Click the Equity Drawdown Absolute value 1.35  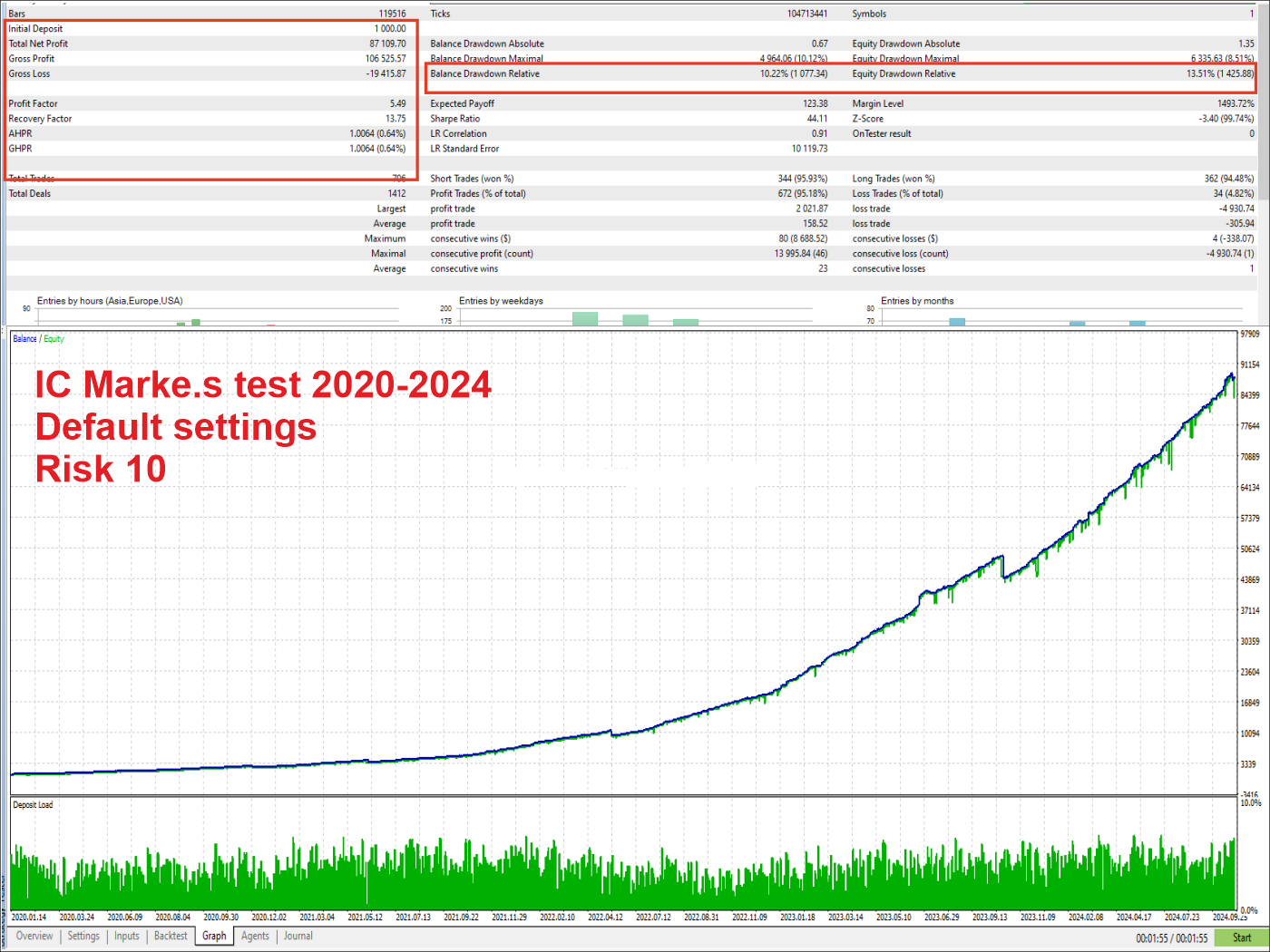tap(1246, 44)
